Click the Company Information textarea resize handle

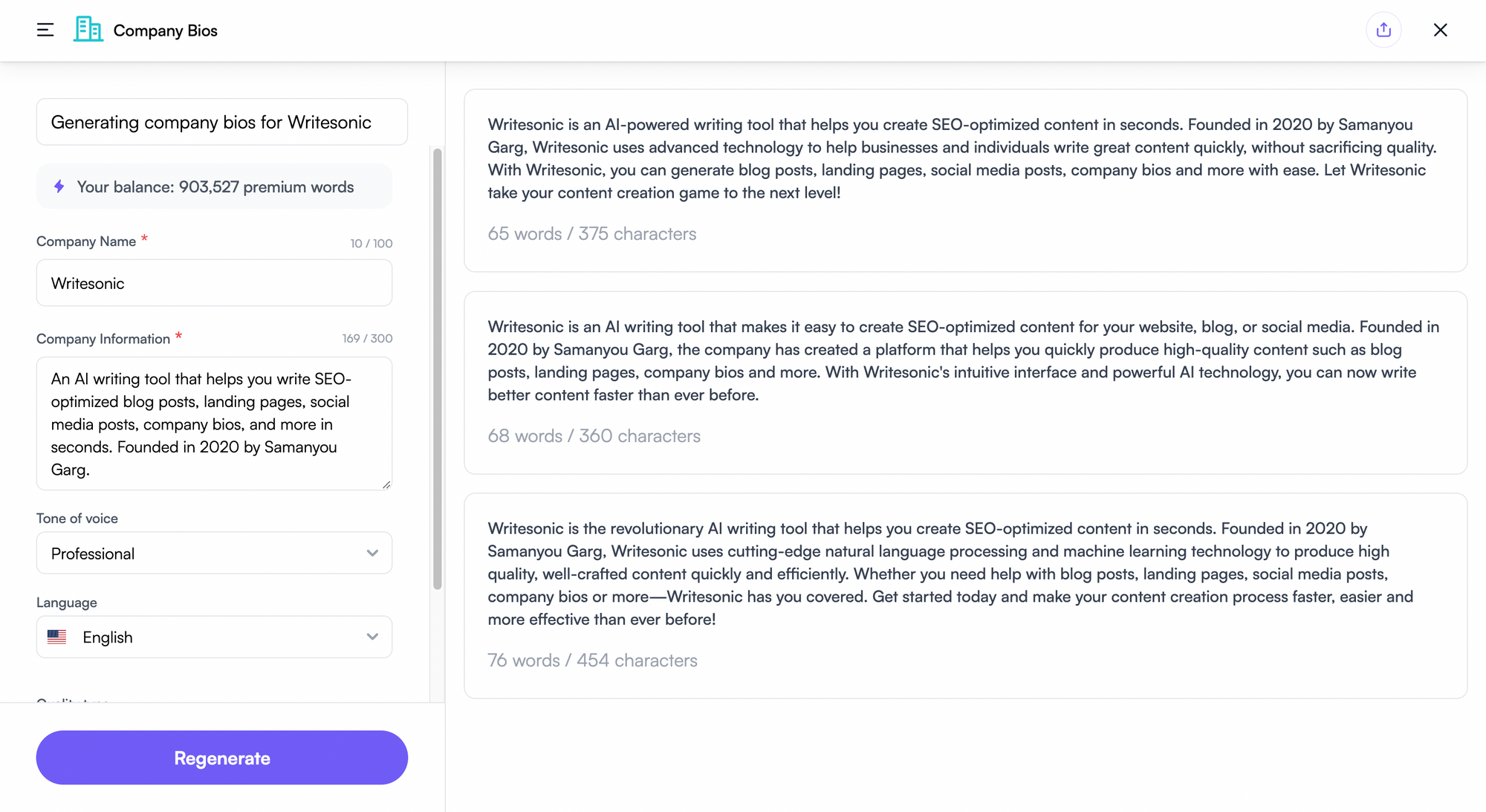point(386,484)
